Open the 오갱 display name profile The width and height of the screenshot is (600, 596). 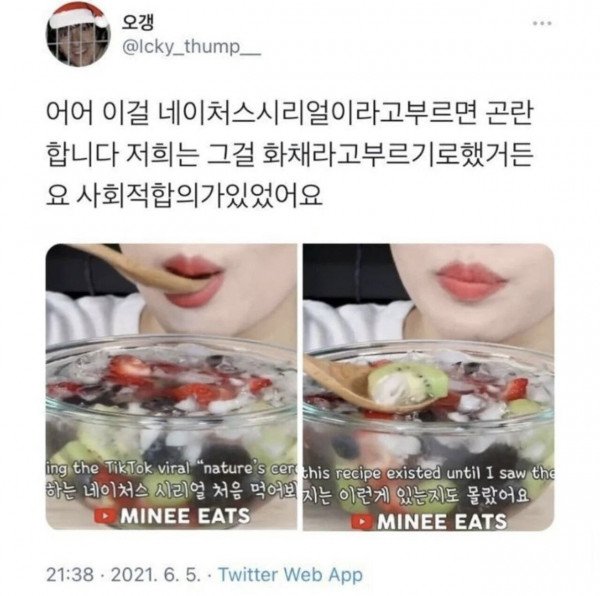click(x=138, y=23)
